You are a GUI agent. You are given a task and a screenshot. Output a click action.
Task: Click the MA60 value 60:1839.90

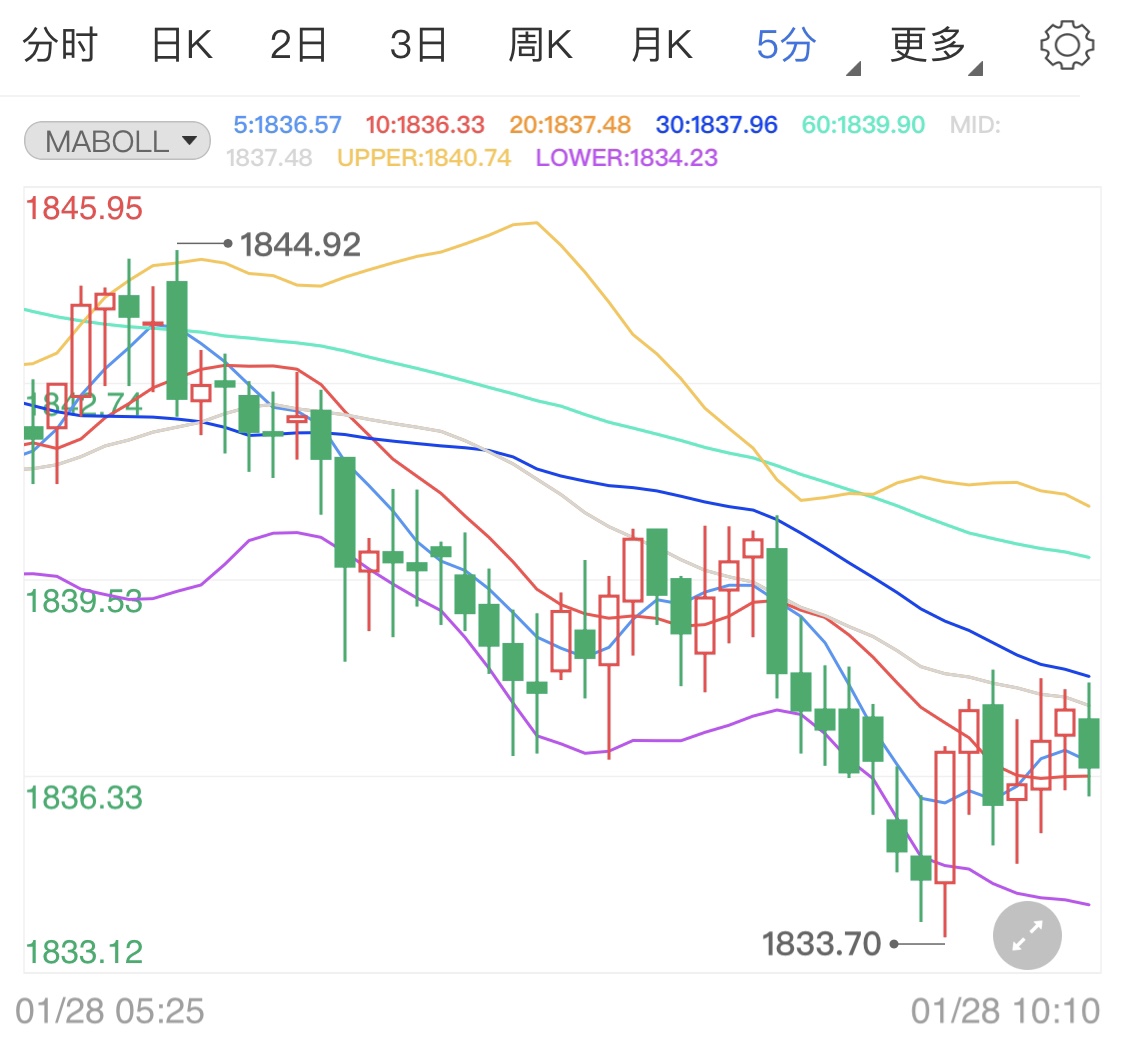point(863,125)
